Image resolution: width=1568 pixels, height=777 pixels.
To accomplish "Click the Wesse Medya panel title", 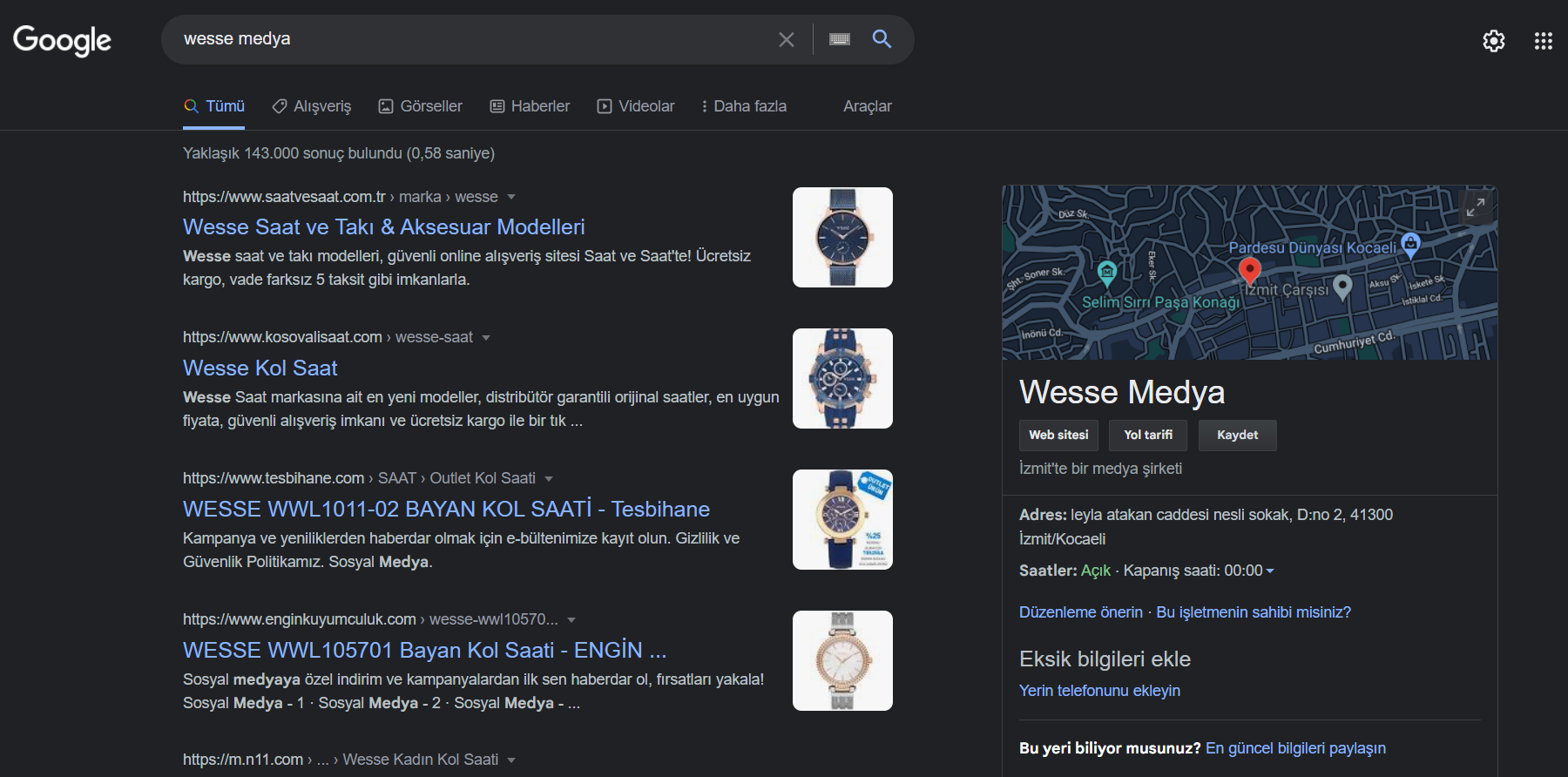I will pyautogui.click(x=1122, y=392).
